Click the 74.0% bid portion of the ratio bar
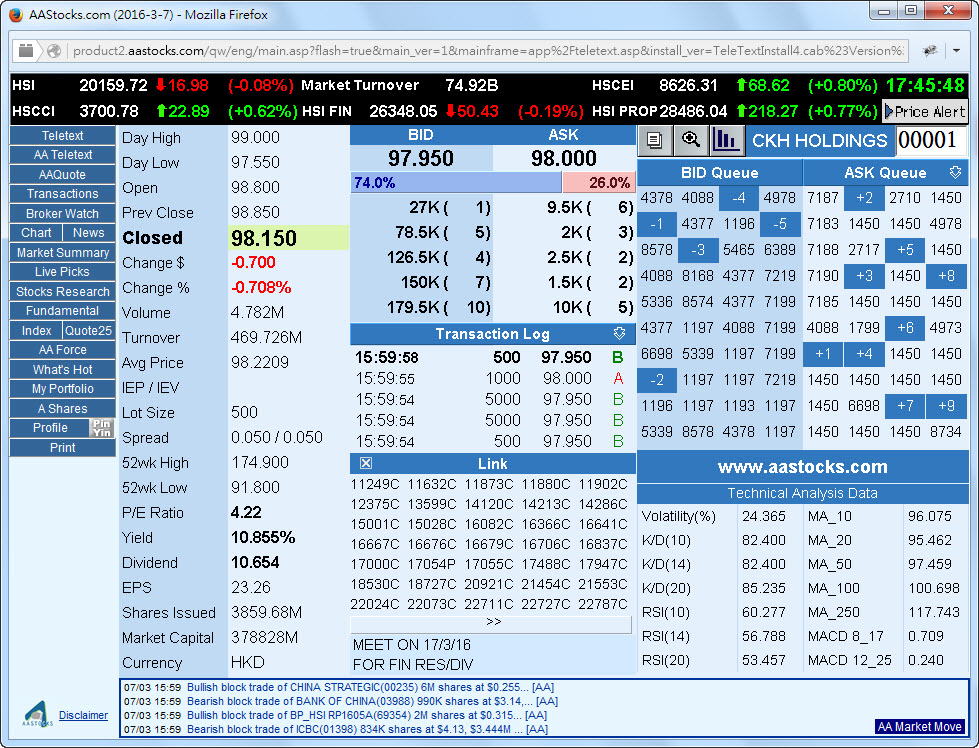979x748 pixels. point(456,182)
